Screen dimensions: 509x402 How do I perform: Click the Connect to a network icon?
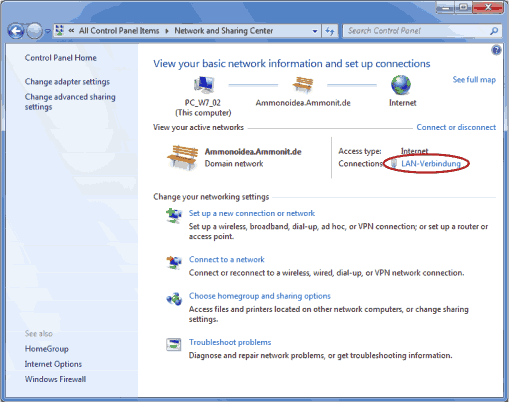(174, 262)
